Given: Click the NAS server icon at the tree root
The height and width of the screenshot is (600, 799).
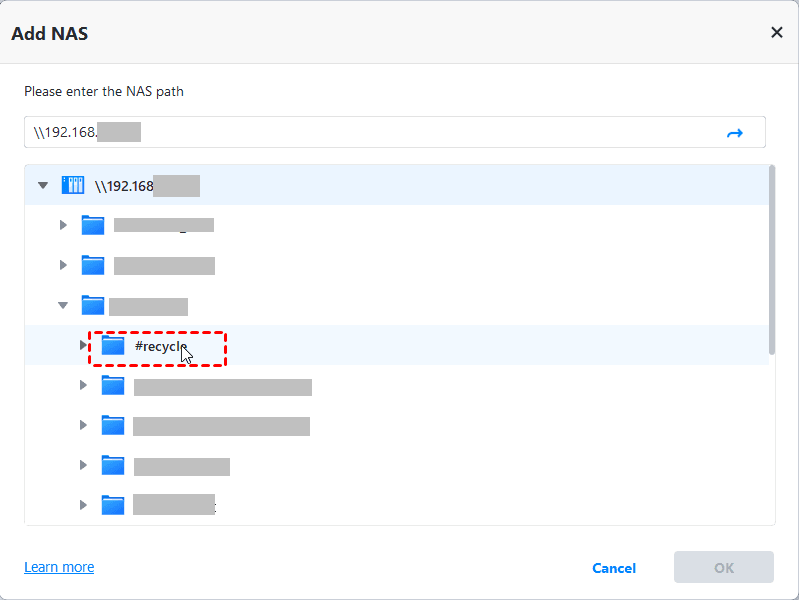Looking at the screenshot, I should 73,185.
